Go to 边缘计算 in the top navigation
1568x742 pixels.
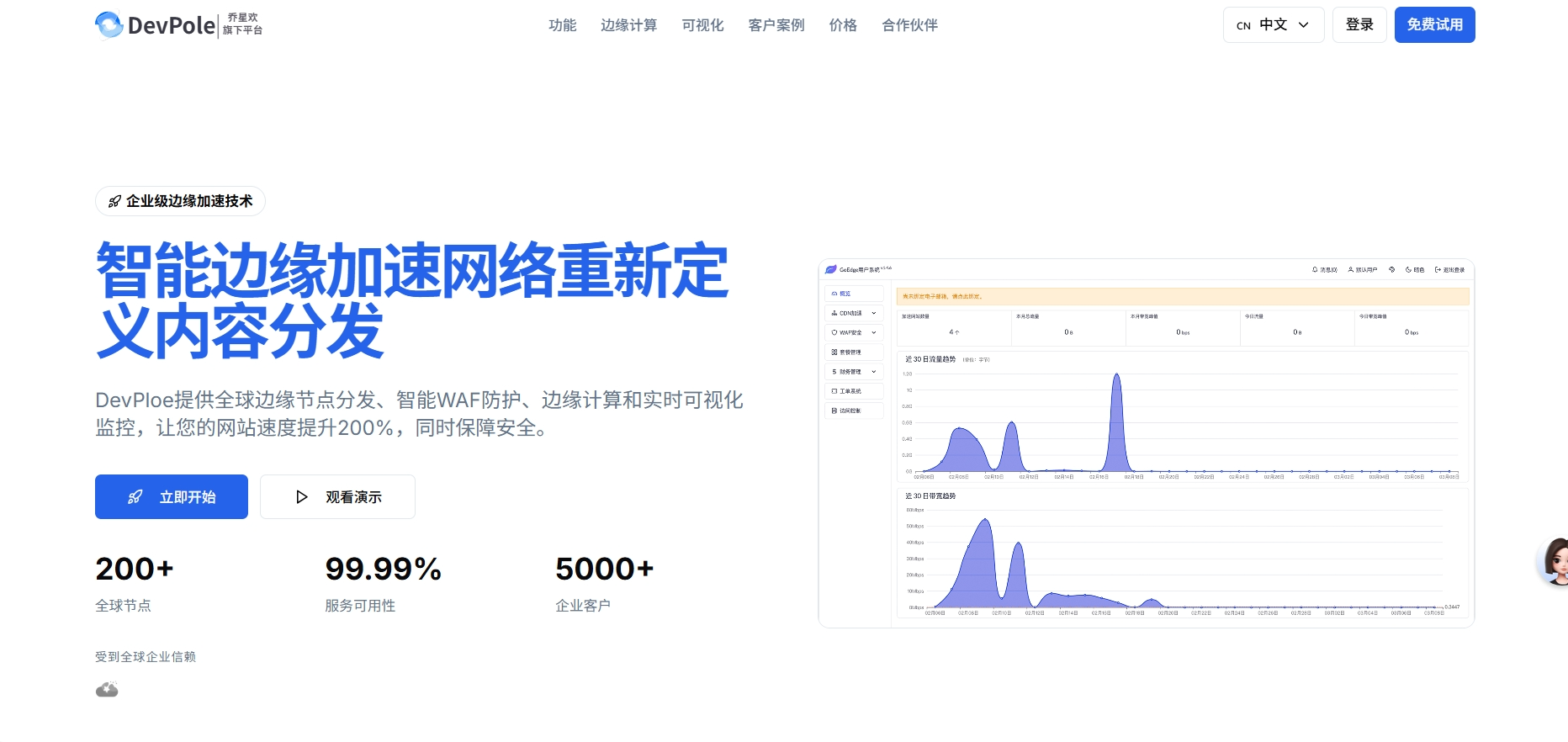click(x=628, y=25)
